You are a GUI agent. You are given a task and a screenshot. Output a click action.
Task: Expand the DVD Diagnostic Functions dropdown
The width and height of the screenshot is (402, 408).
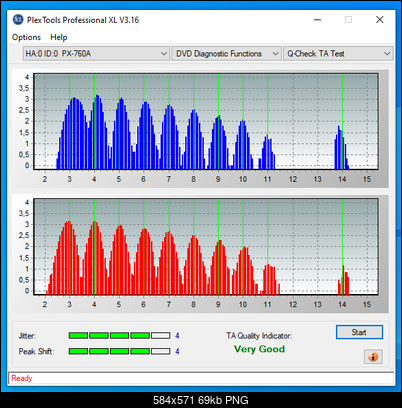pyautogui.click(x=226, y=54)
